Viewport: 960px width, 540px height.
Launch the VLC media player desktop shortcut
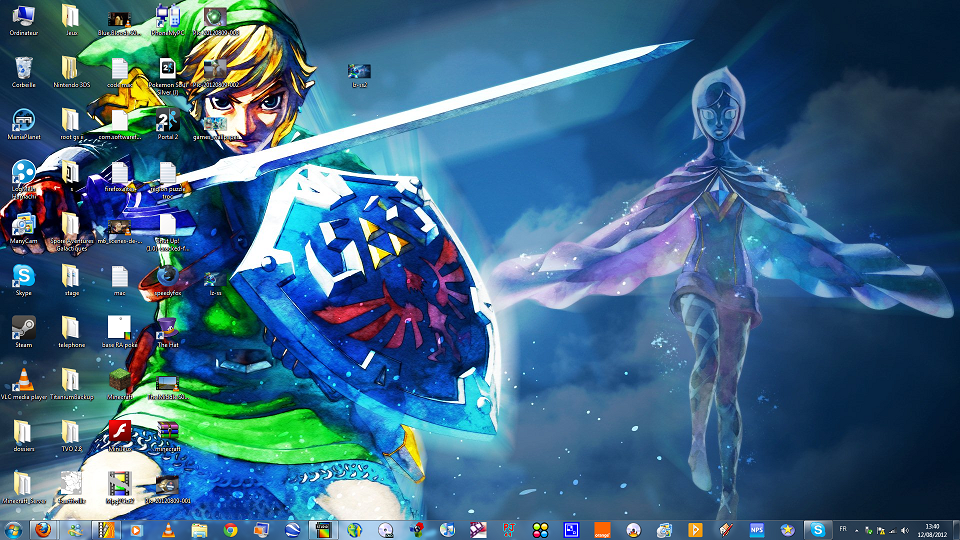[23, 384]
